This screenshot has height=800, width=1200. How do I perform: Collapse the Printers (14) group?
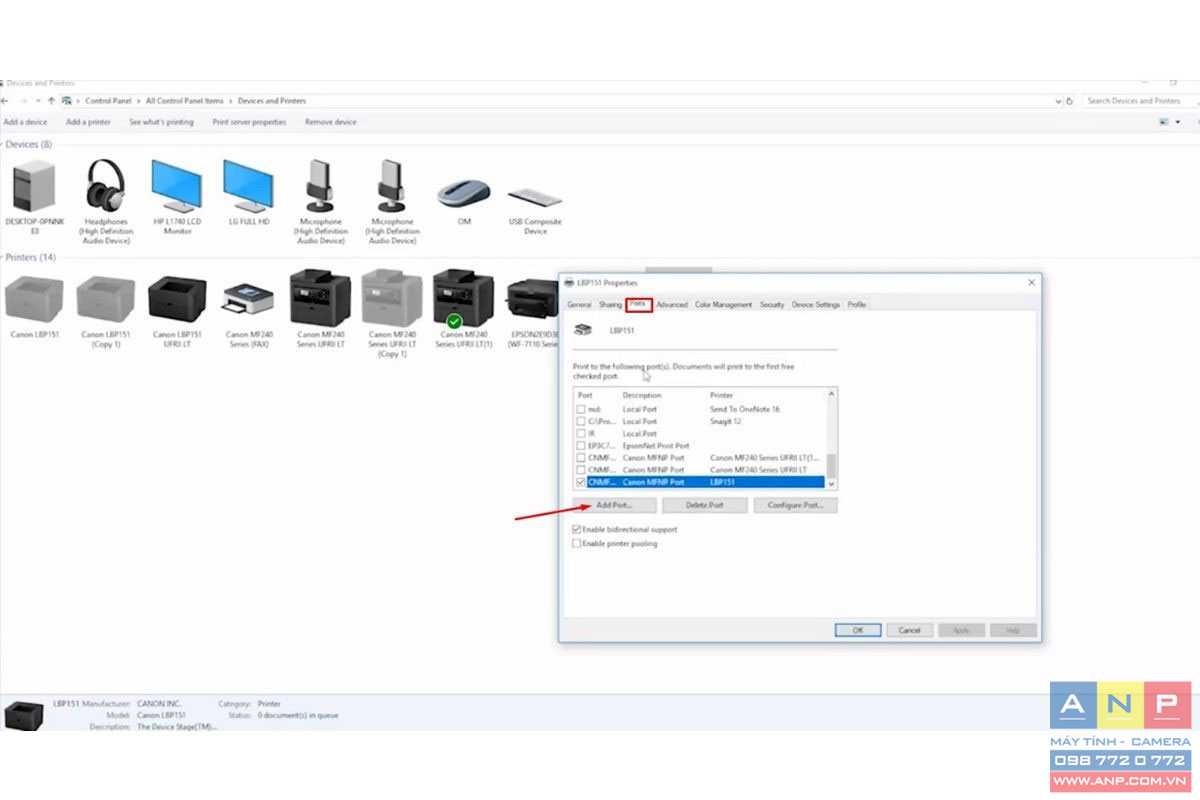(x=3, y=257)
